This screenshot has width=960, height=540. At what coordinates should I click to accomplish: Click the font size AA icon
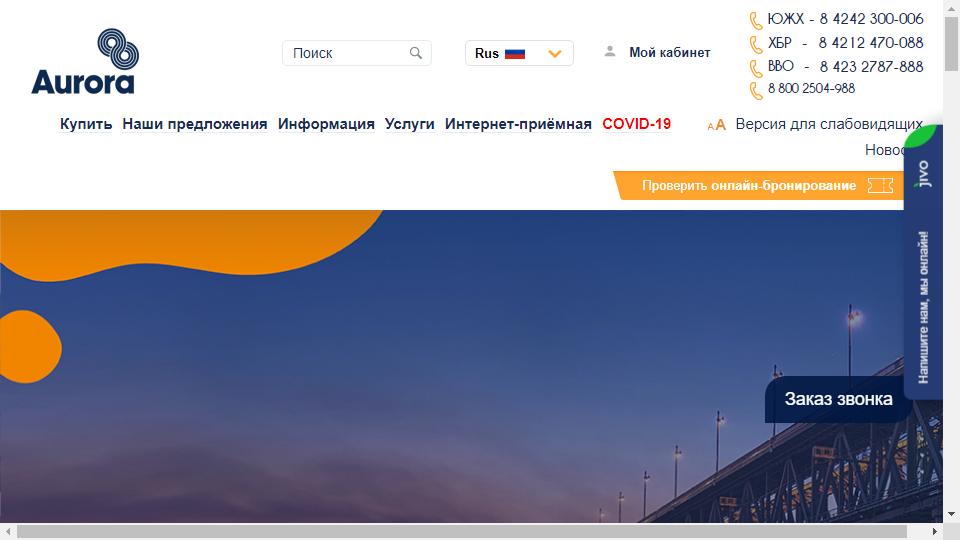(x=716, y=125)
